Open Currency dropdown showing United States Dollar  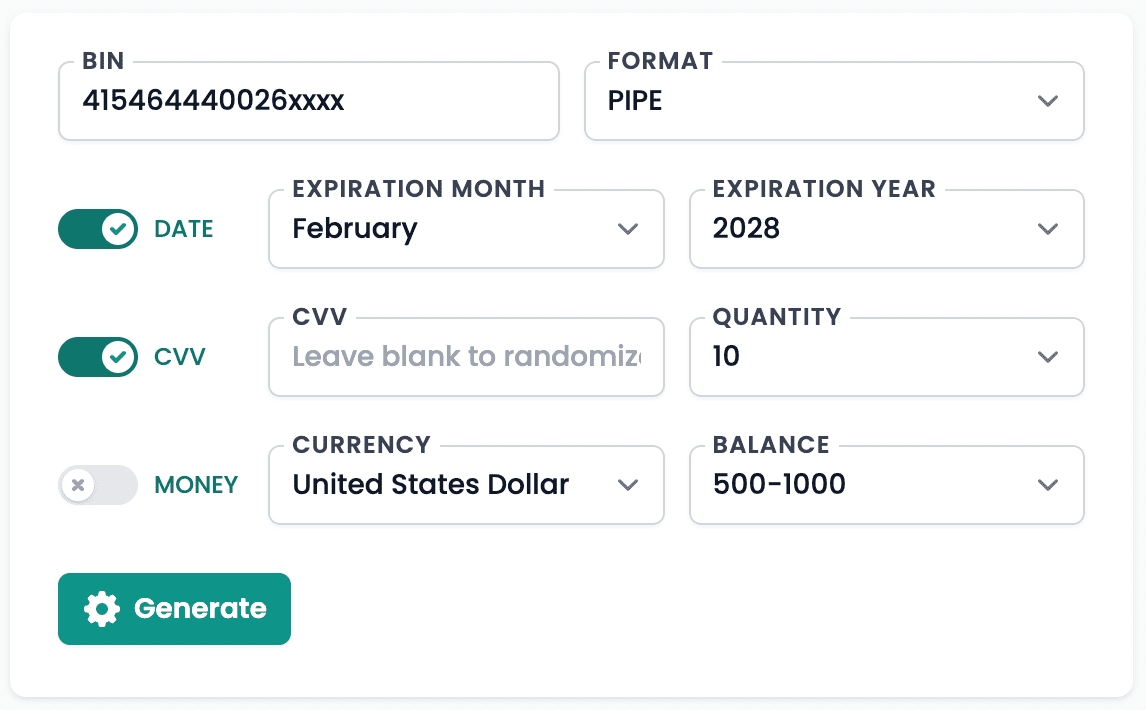(x=465, y=485)
